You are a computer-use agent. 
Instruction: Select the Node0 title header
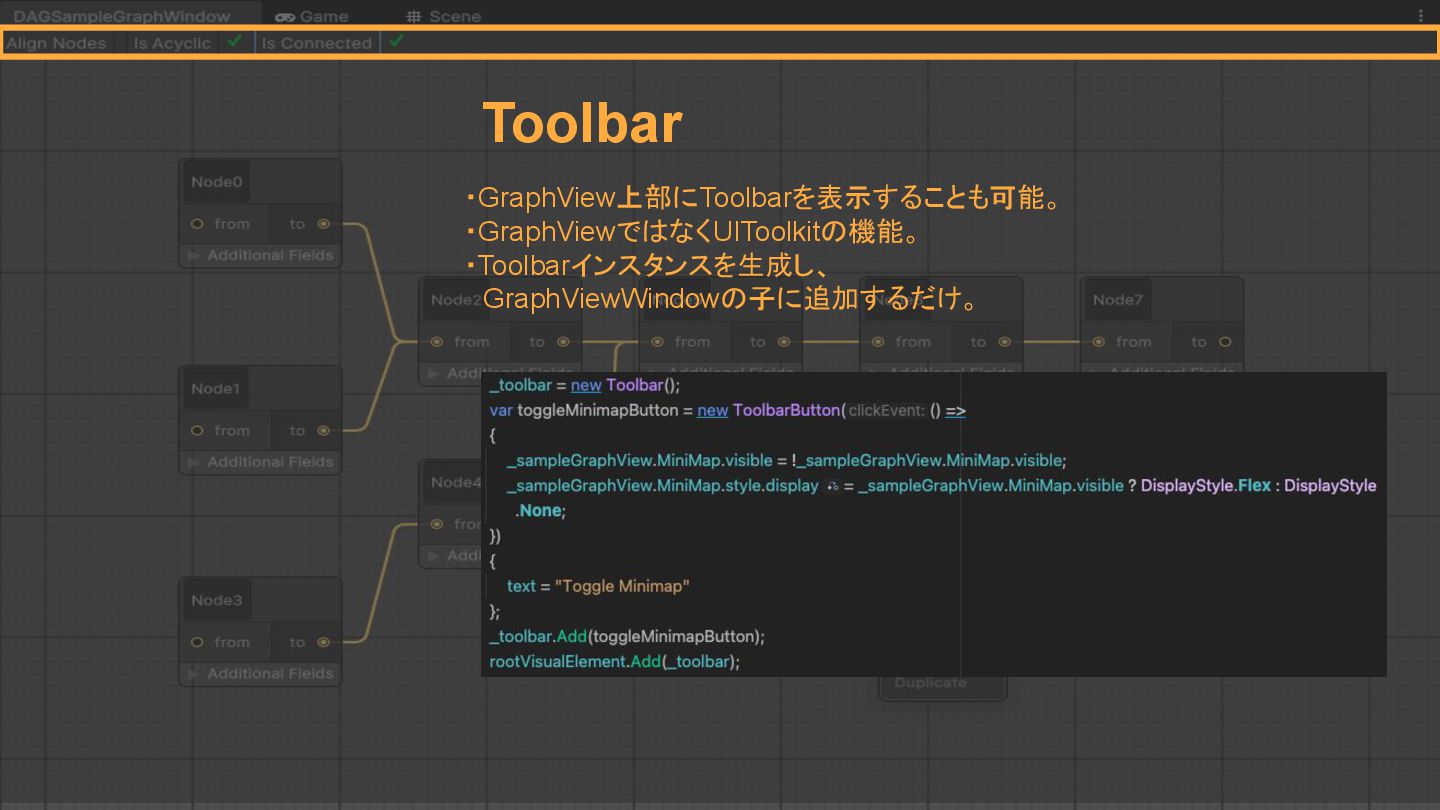[x=217, y=182]
